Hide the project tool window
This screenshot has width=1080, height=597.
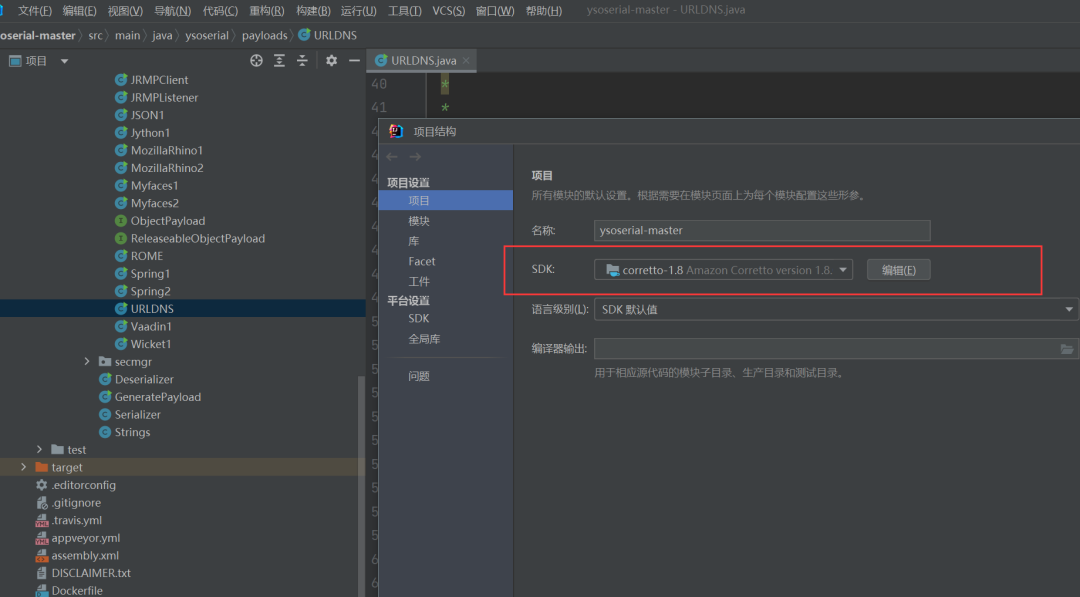(354, 61)
